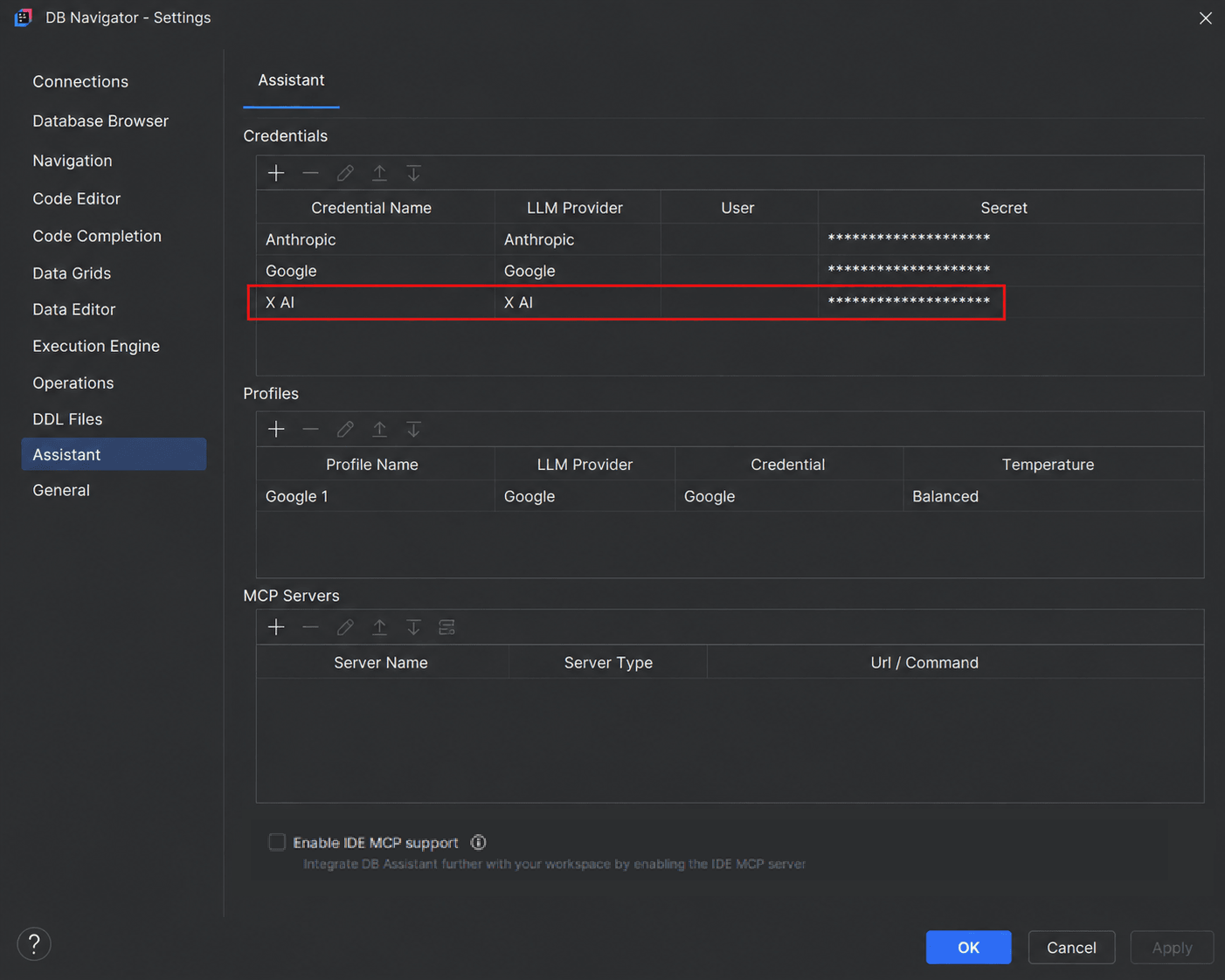This screenshot has height=980, width=1225.
Task: Move profile up in Profiles toolbar
Action: 379,429
